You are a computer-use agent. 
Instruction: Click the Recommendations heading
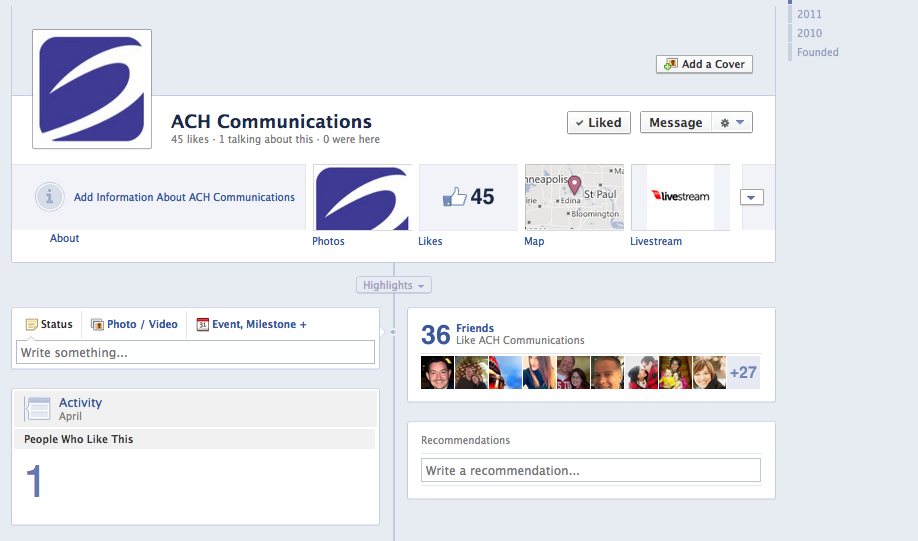pos(465,440)
